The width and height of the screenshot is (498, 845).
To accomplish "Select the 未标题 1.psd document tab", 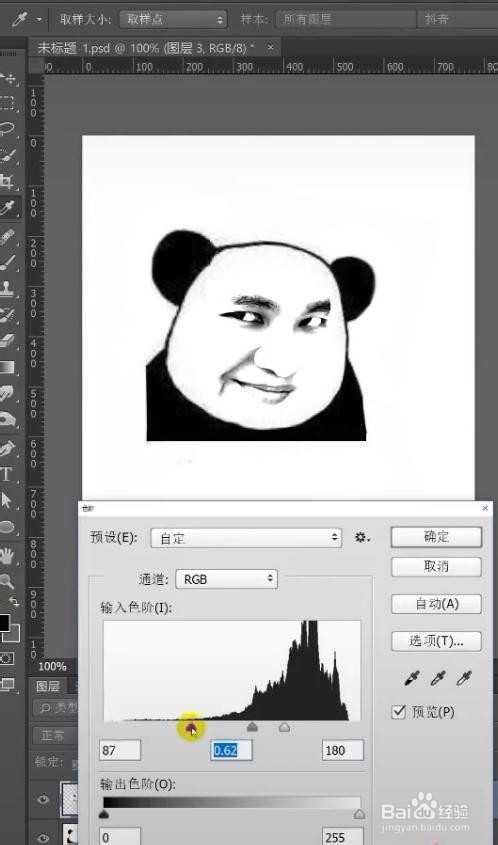I will click(146, 48).
